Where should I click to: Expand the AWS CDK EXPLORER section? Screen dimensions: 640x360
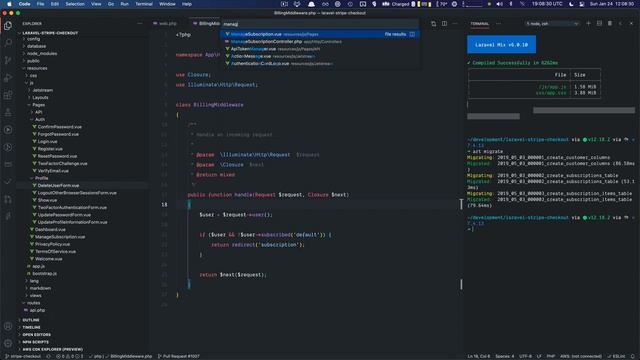[x=52, y=349]
